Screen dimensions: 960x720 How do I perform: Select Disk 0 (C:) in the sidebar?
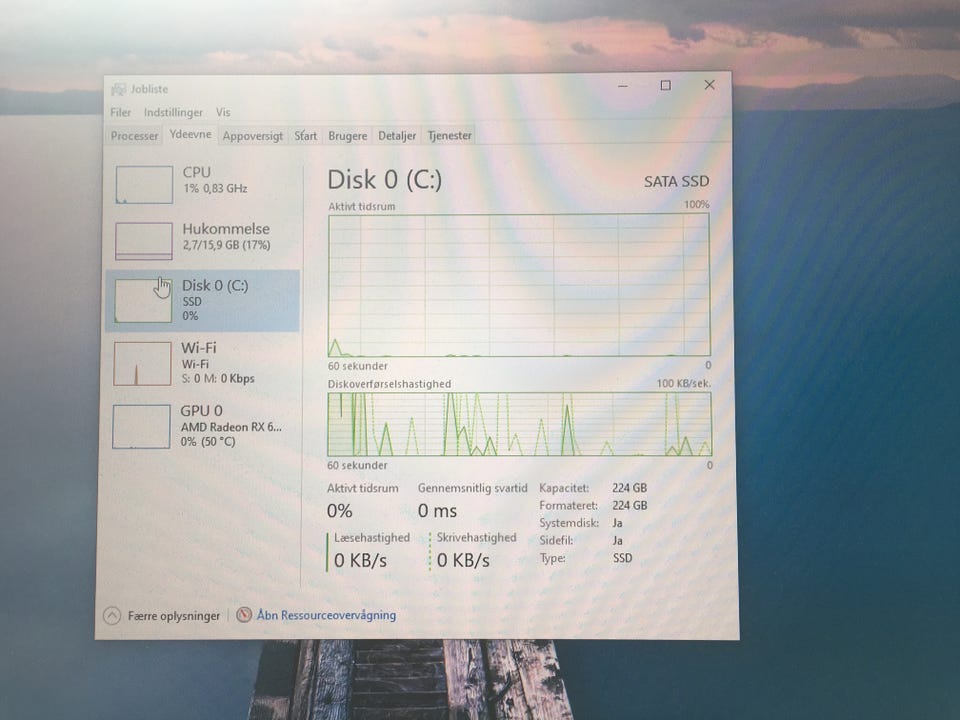(203, 300)
